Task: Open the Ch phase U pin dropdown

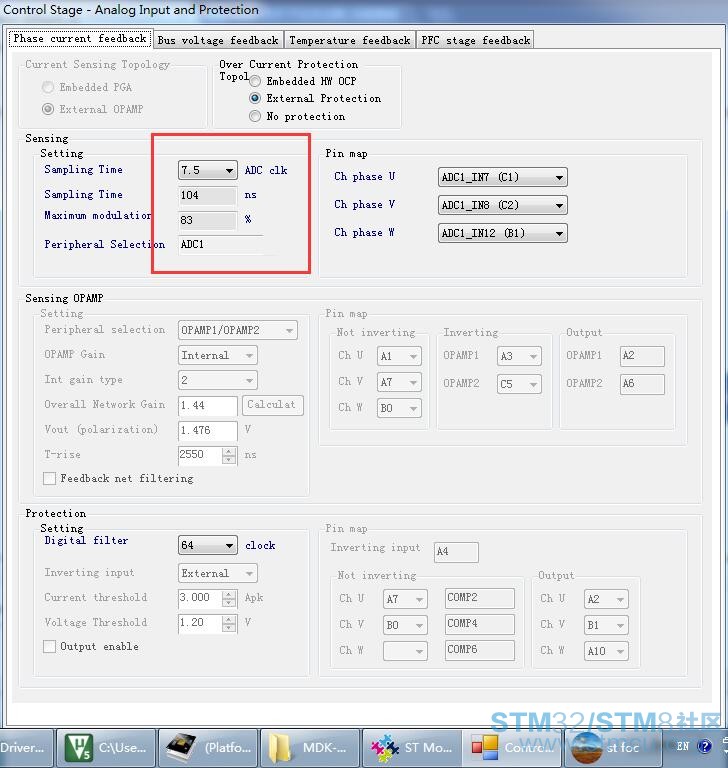Action: pos(503,177)
